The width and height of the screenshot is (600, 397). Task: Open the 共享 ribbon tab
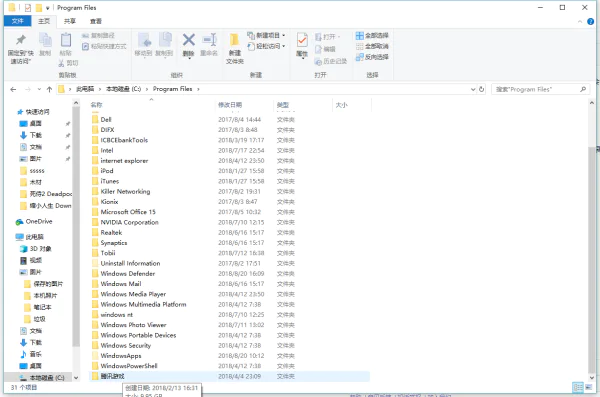click(70, 21)
